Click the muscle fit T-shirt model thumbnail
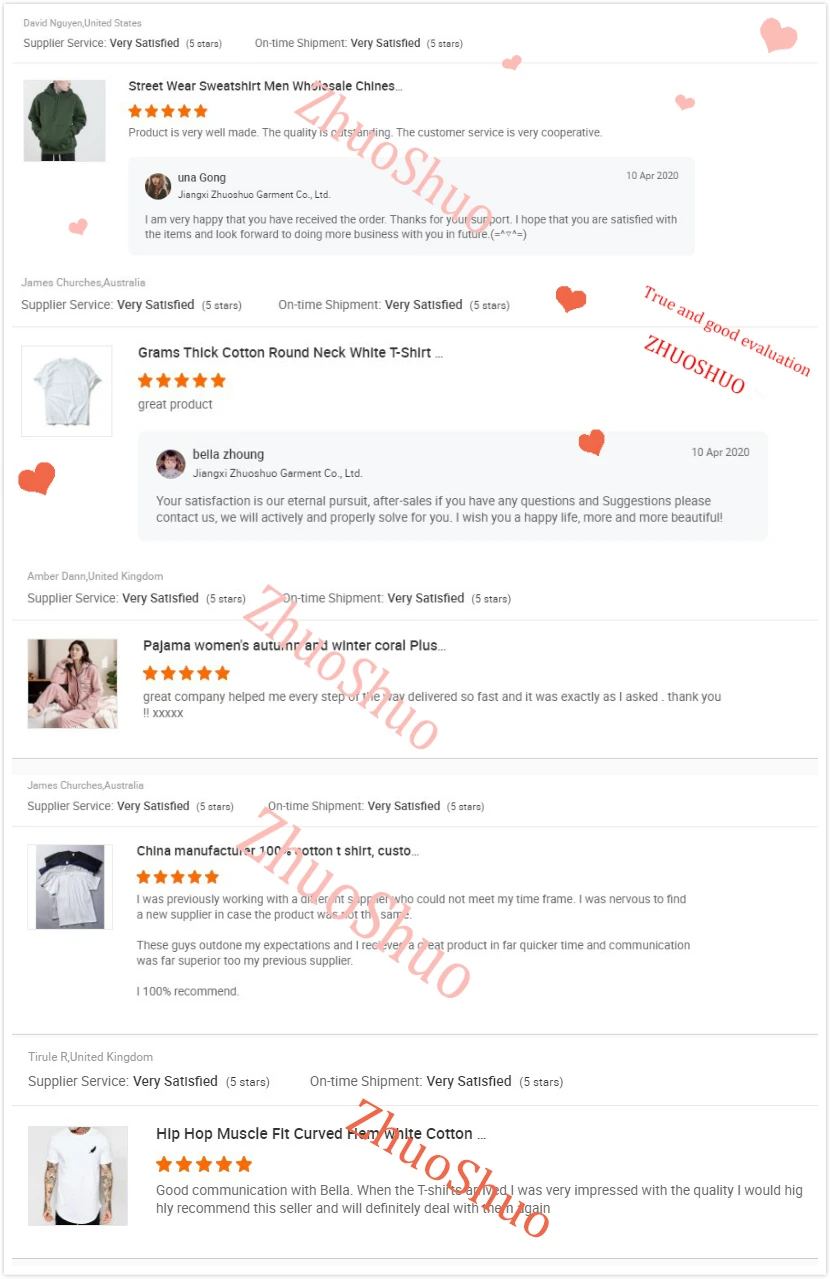Viewport: 830px width, 1279px height. point(78,1175)
